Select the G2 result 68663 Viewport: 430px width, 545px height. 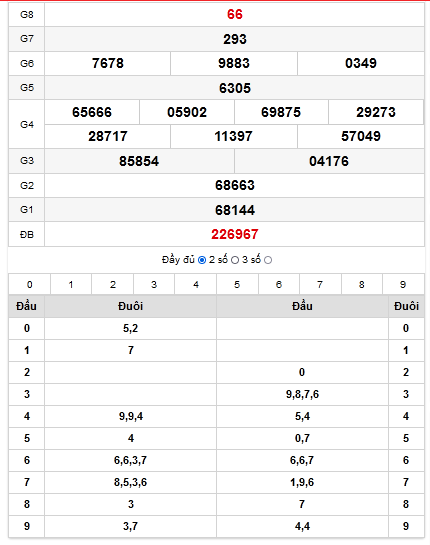235,186
